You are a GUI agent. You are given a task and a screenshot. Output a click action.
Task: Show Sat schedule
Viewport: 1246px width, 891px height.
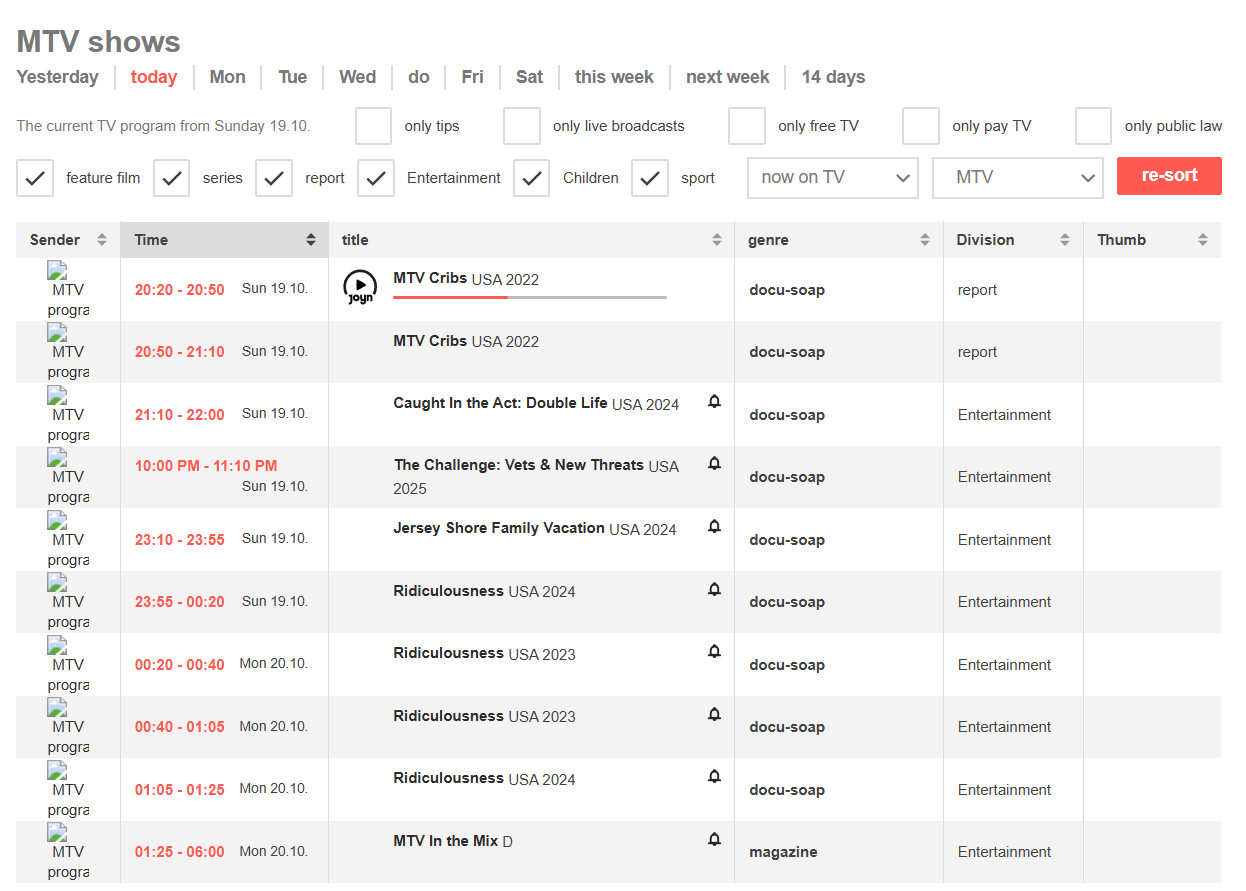530,77
